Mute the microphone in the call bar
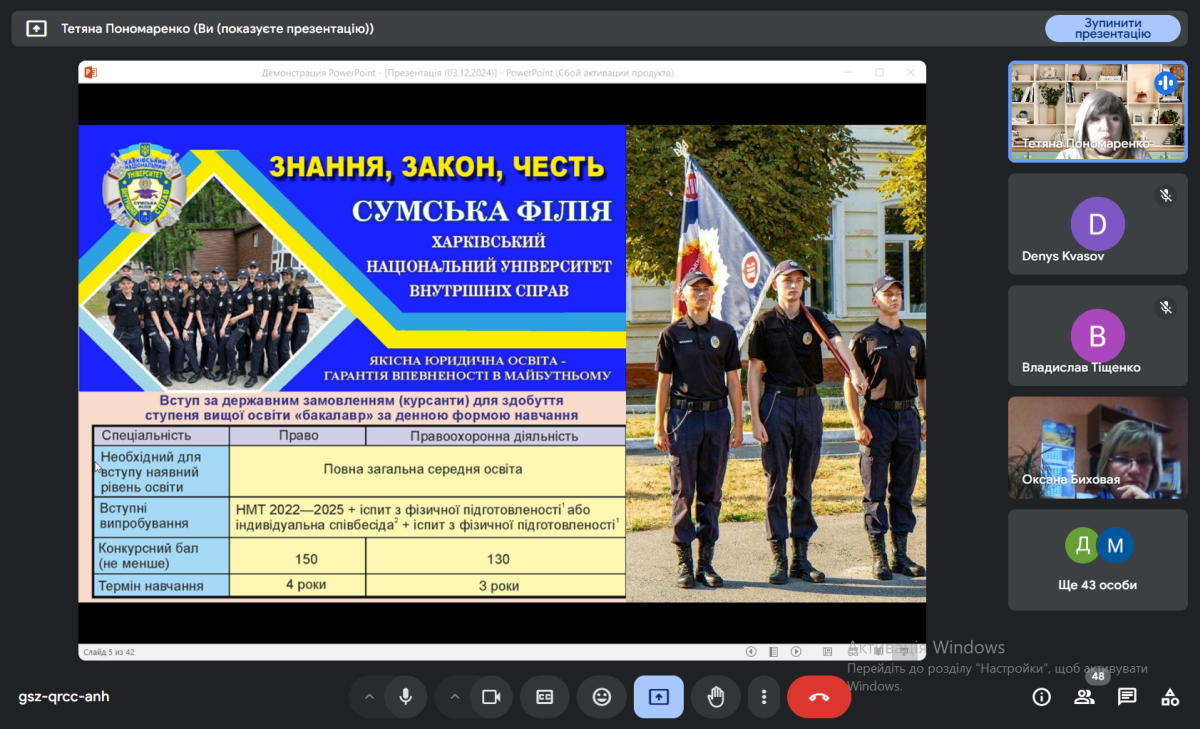 click(x=405, y=697)
